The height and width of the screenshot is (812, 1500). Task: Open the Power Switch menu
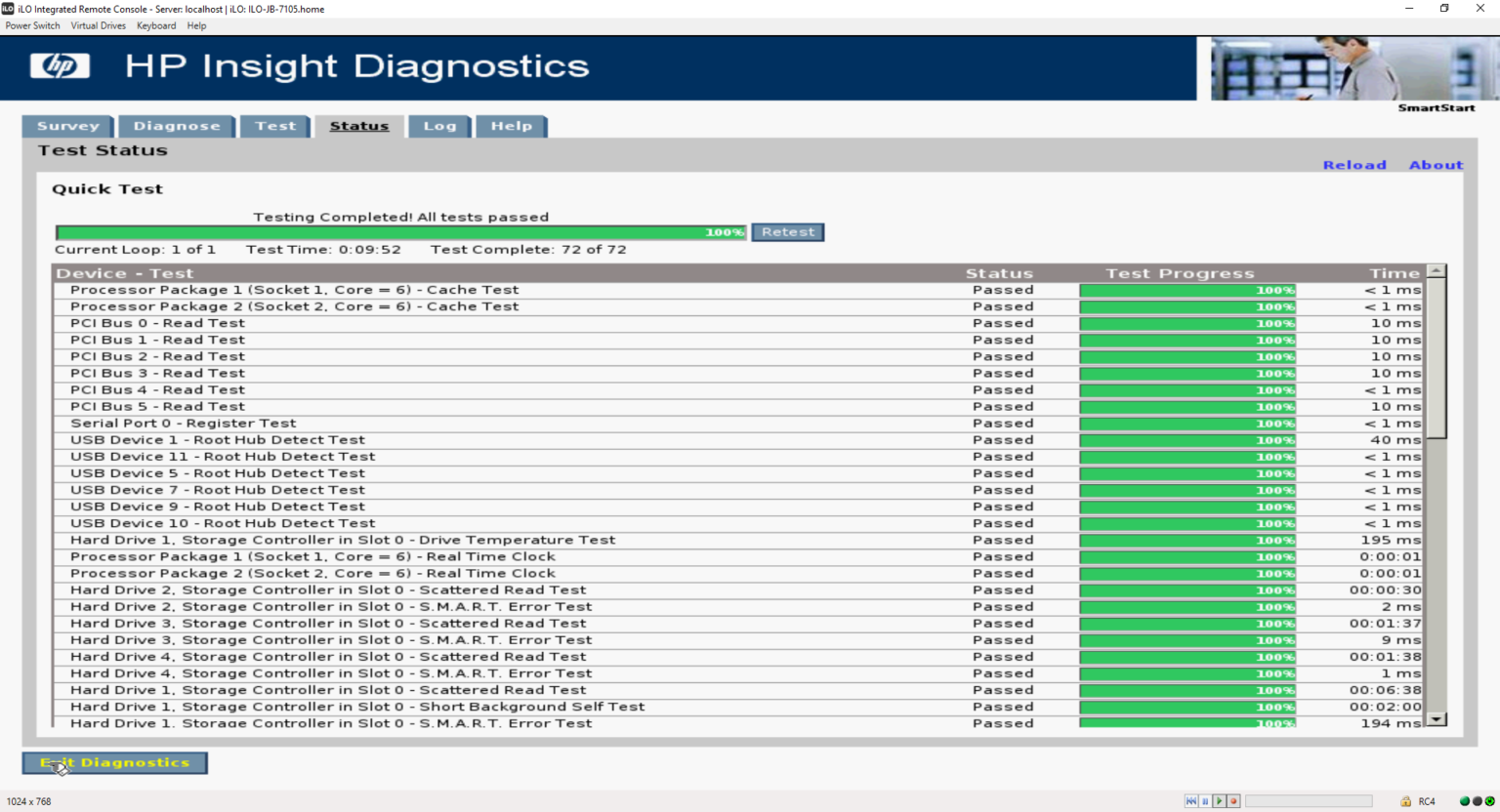pos(32,25)
